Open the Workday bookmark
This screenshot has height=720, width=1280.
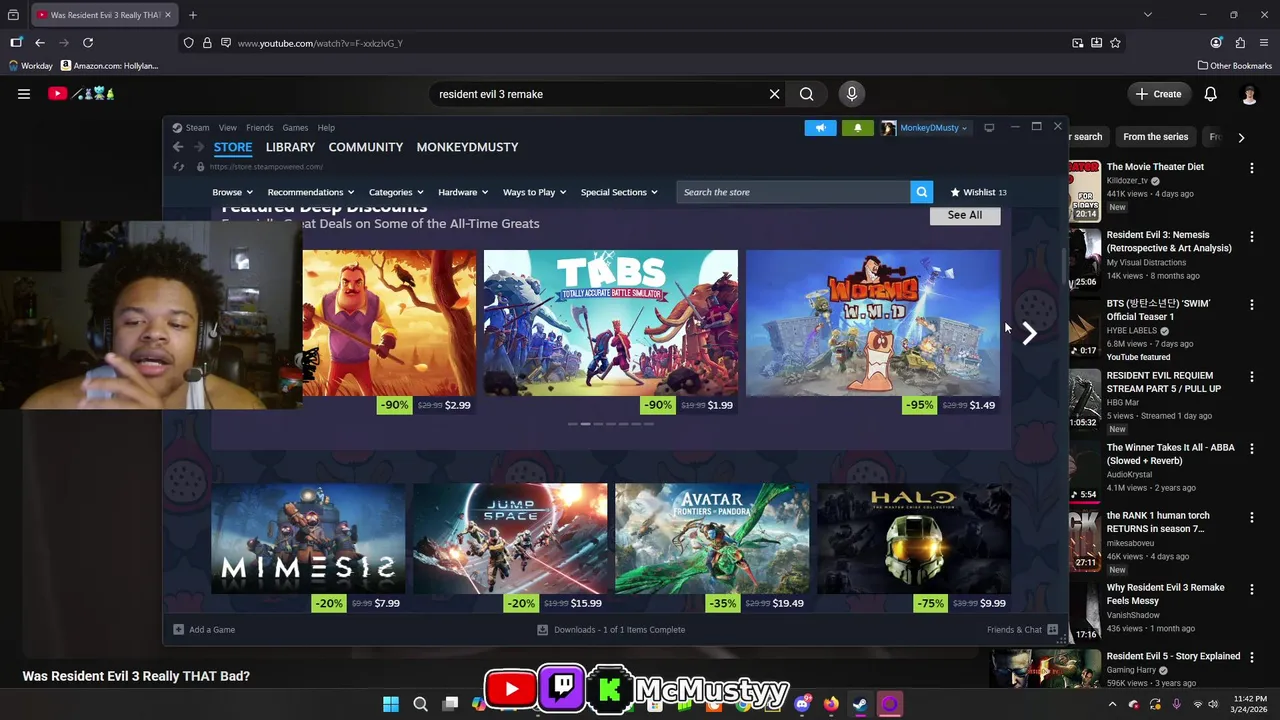[x=30, y=66]
